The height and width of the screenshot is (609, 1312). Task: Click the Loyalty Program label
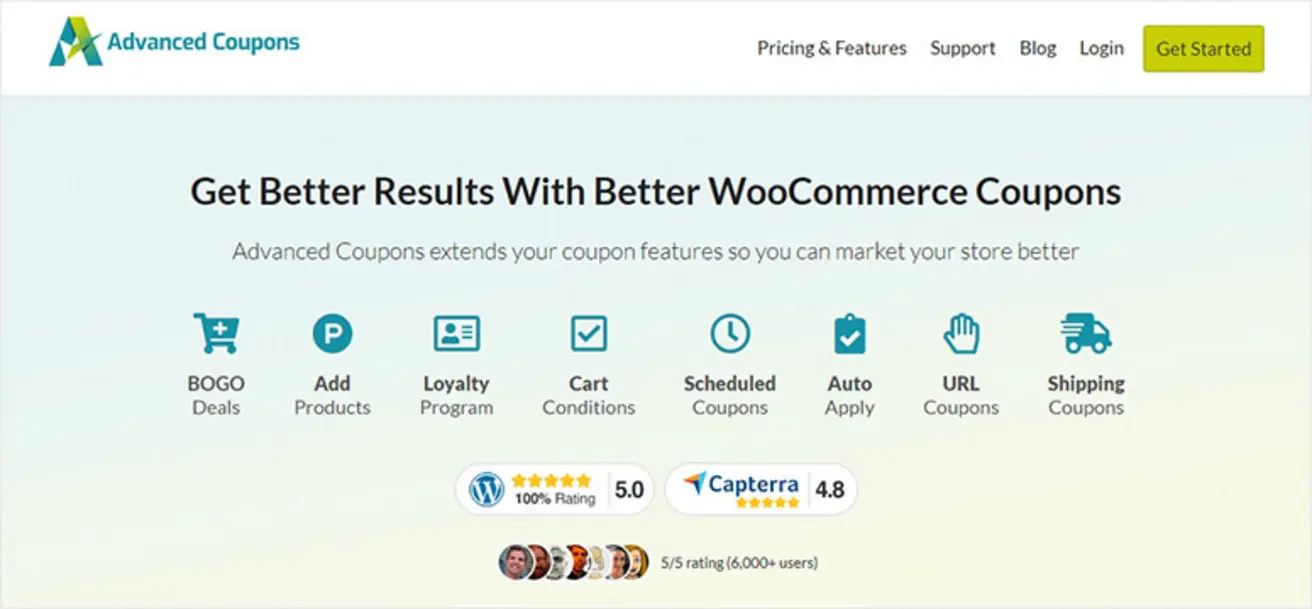456,395
